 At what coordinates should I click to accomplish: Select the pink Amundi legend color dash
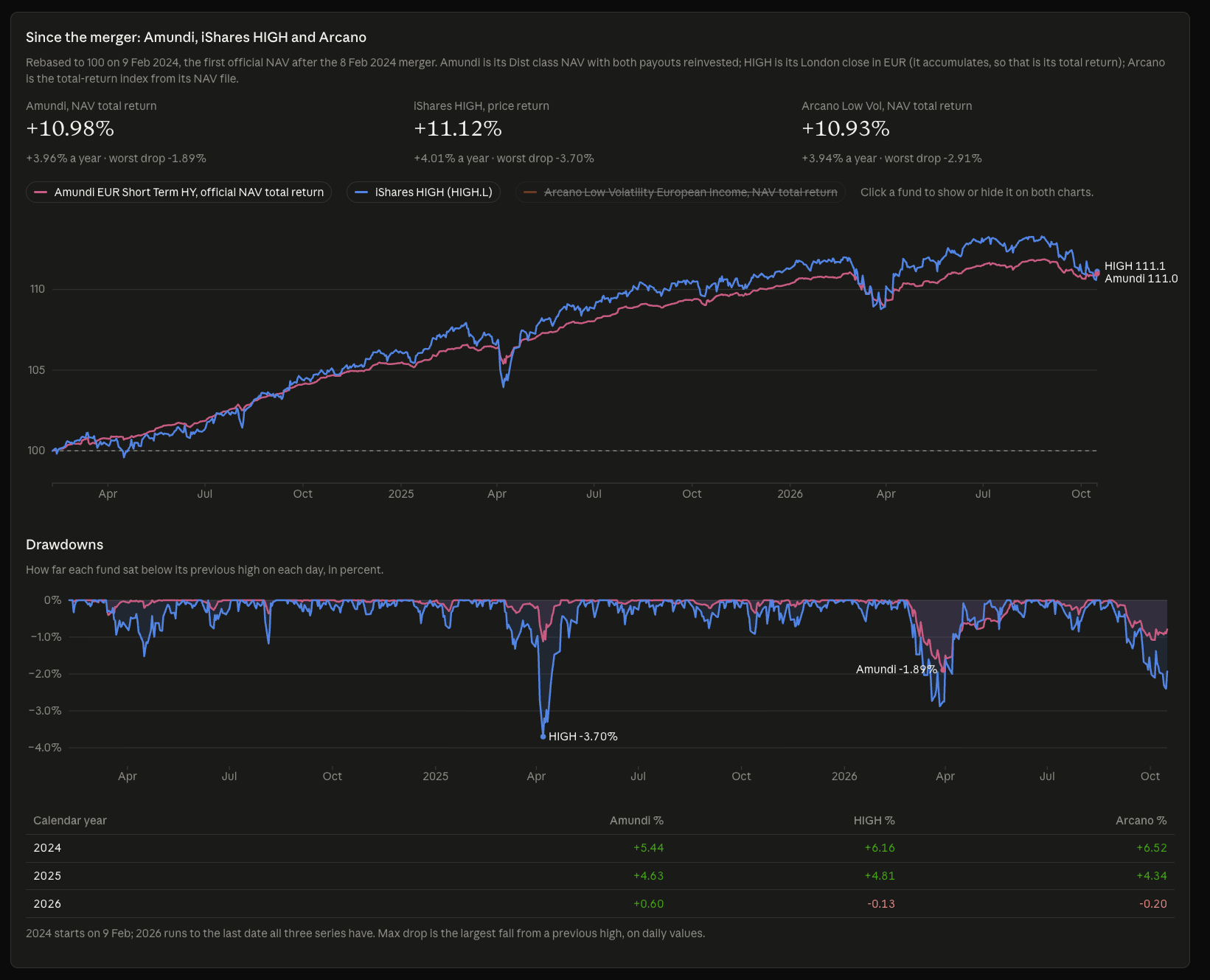point(41,192)
